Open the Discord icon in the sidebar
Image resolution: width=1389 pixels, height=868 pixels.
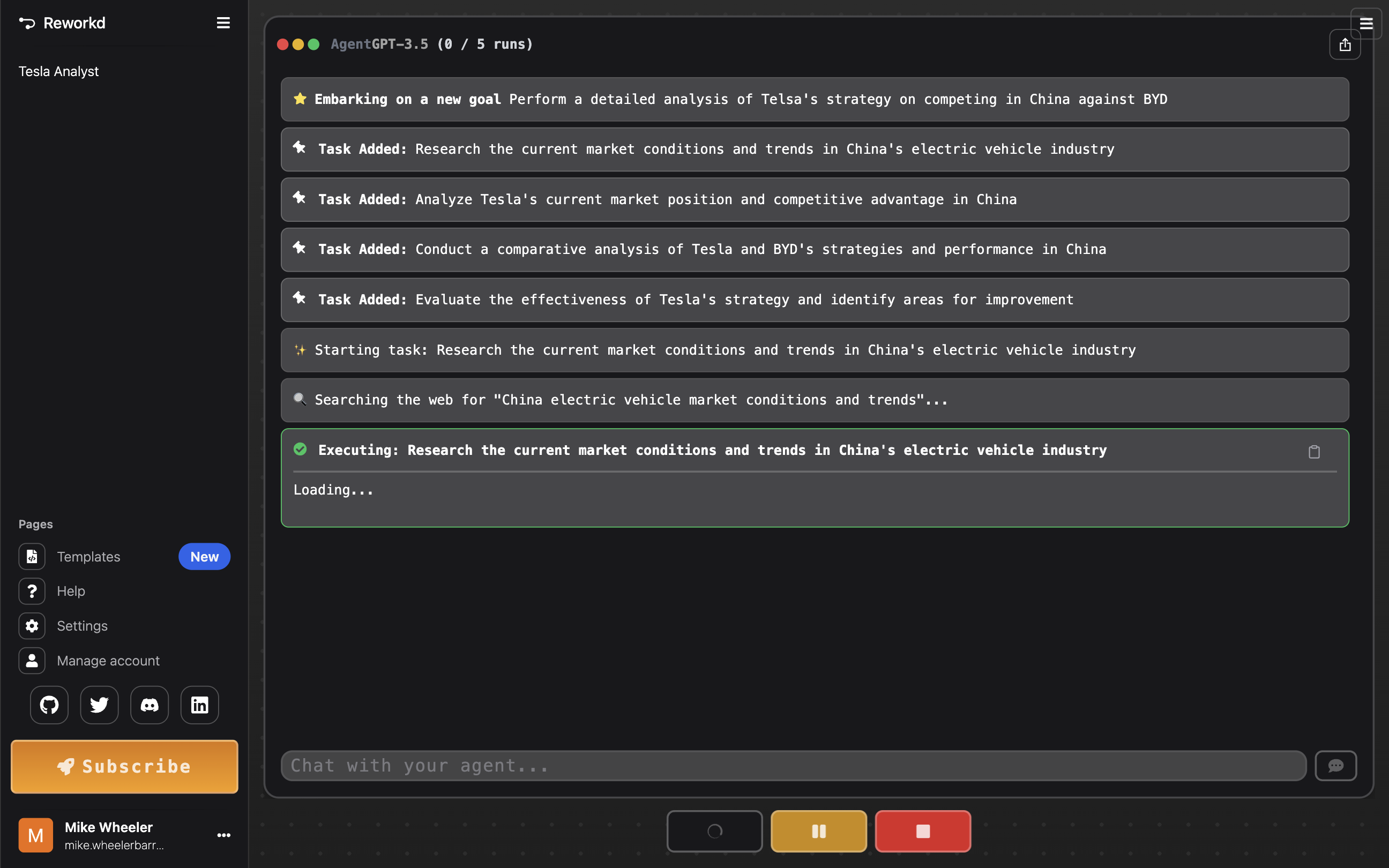149,705
